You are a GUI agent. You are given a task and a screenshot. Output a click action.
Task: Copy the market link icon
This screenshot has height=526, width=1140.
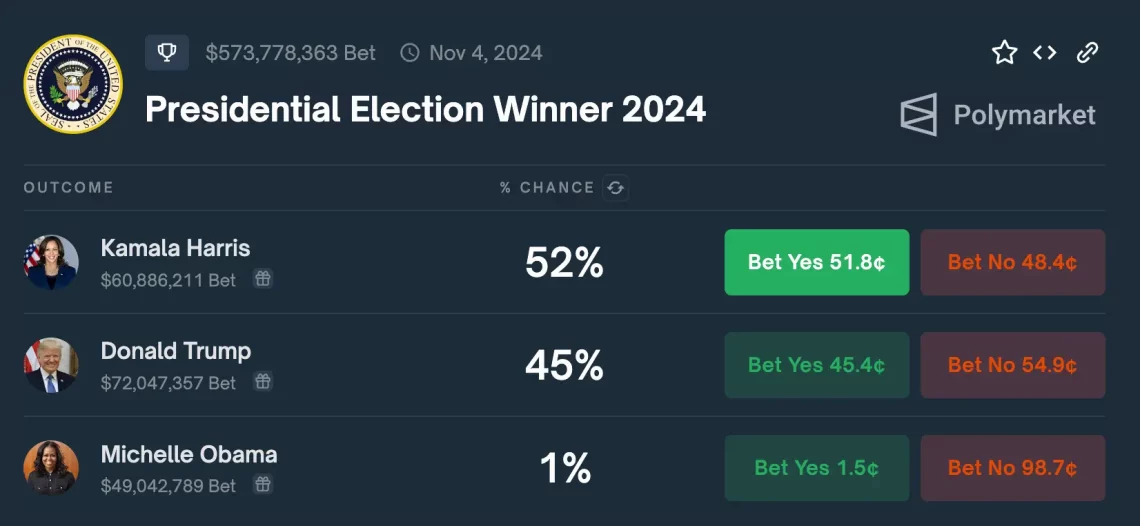(1087, 53)
